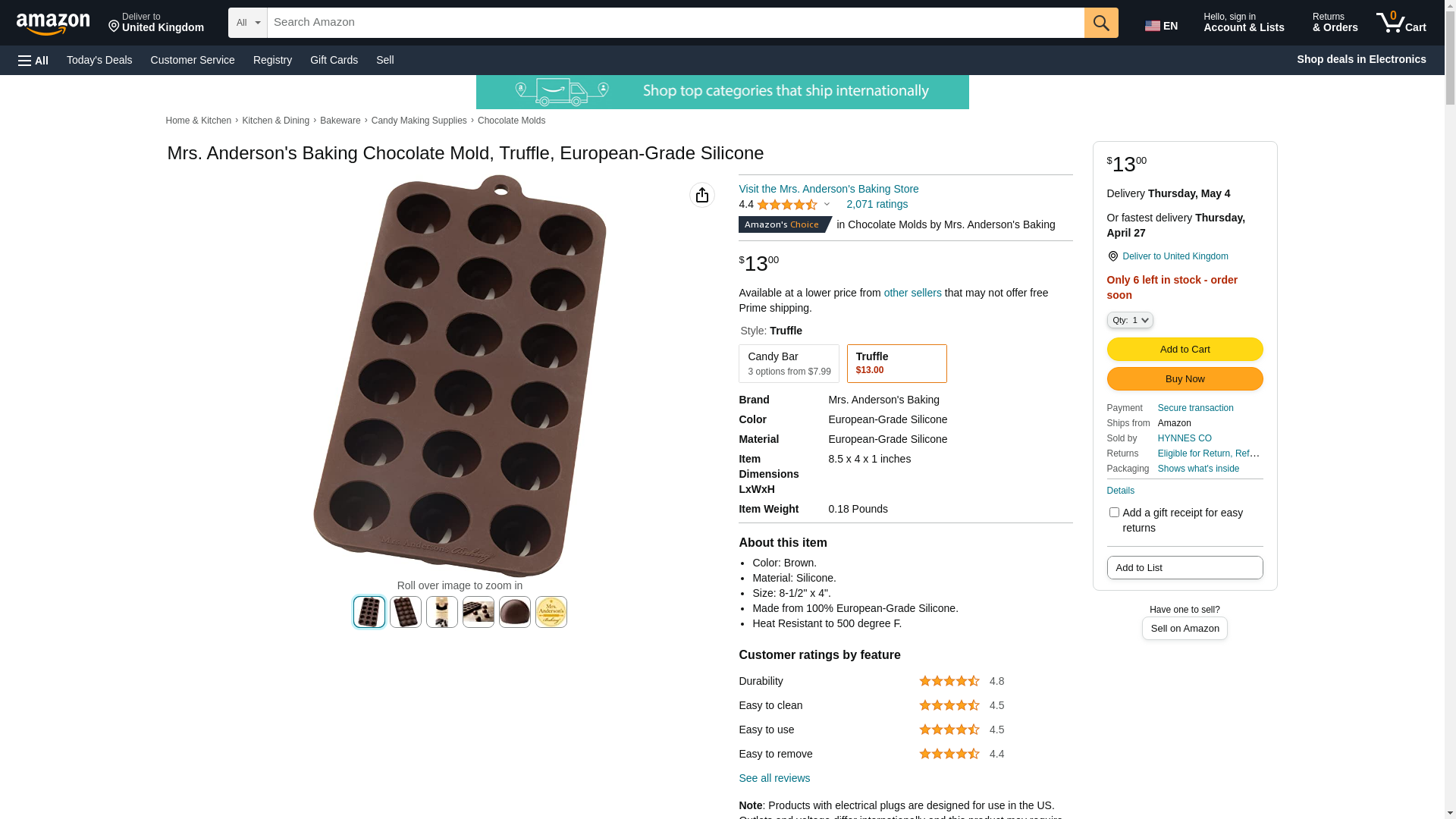The height and width of the screenshot is (819, 1456).
Task: Click the share icon on product image
Action: 702,195
